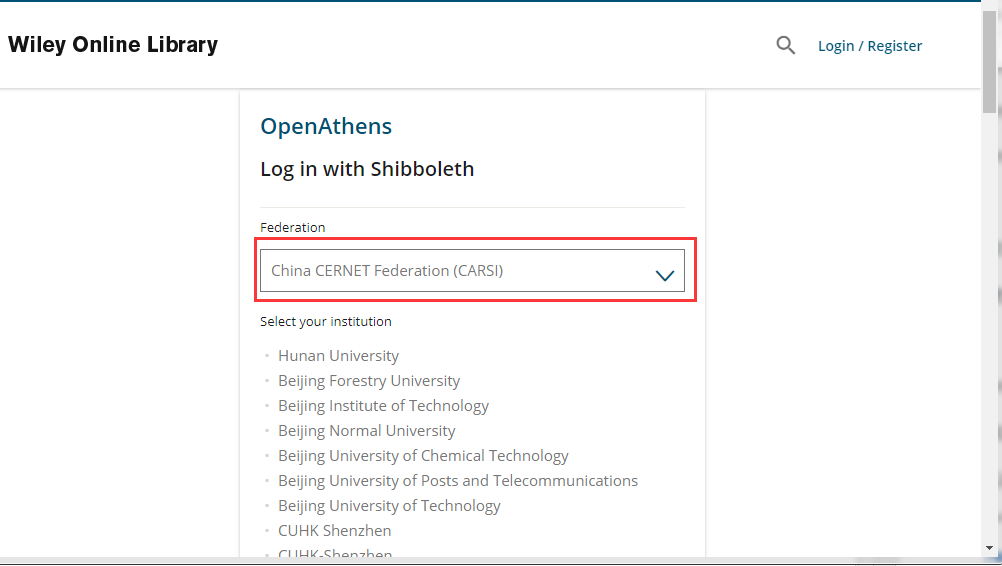Viewport: 1002px width, 566px height.
Task: Choose Beijing Forestry University
Action: 369,381
